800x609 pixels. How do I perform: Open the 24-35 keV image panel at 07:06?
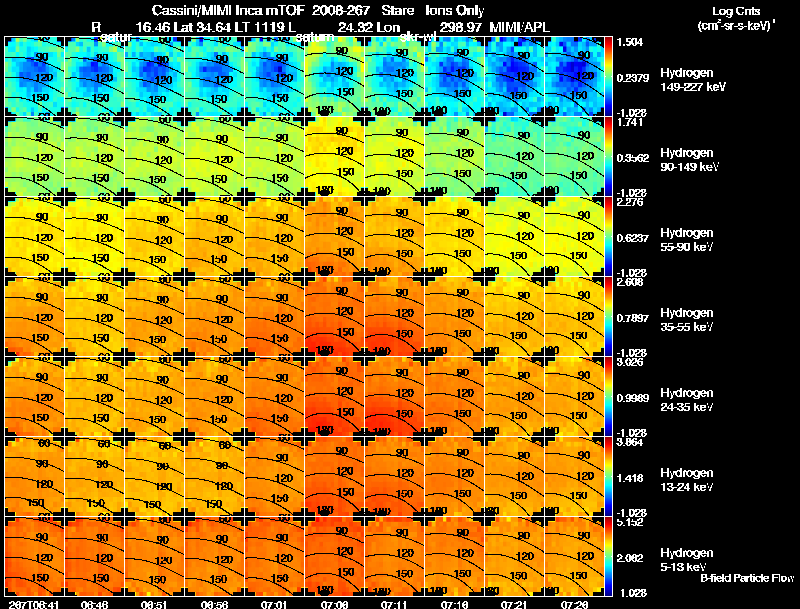tap(334, 396)
